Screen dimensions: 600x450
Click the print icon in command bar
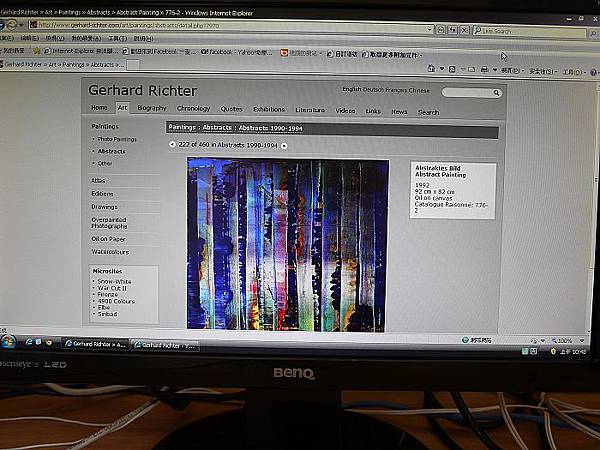[484, 70]
